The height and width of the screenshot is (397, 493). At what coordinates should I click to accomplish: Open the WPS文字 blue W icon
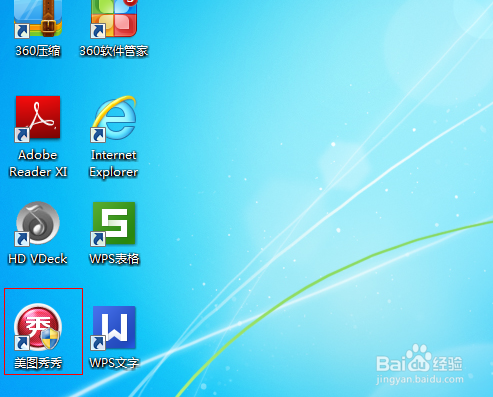click(114, 328)
